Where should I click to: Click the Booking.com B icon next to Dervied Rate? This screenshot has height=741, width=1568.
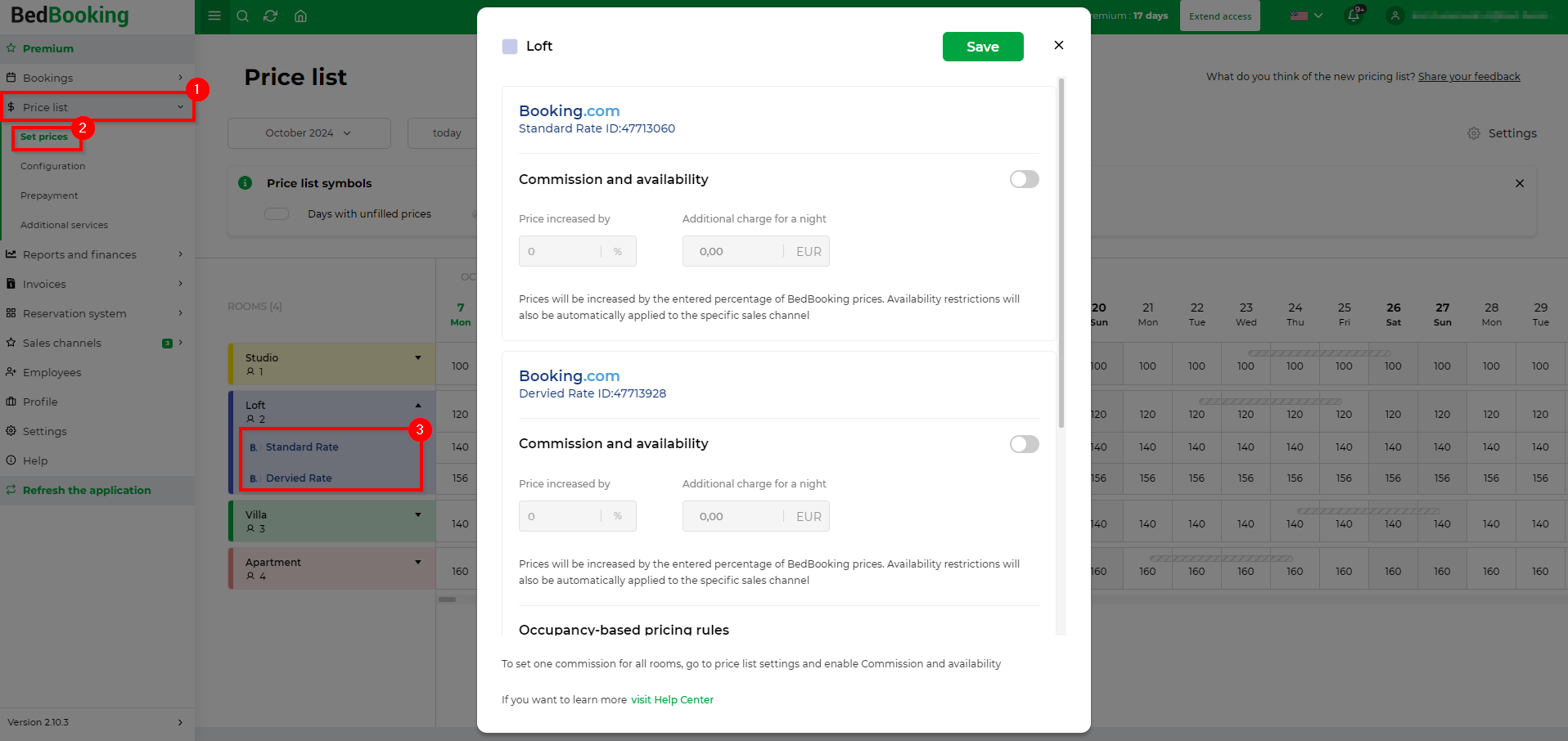click(x=254, y=478)
